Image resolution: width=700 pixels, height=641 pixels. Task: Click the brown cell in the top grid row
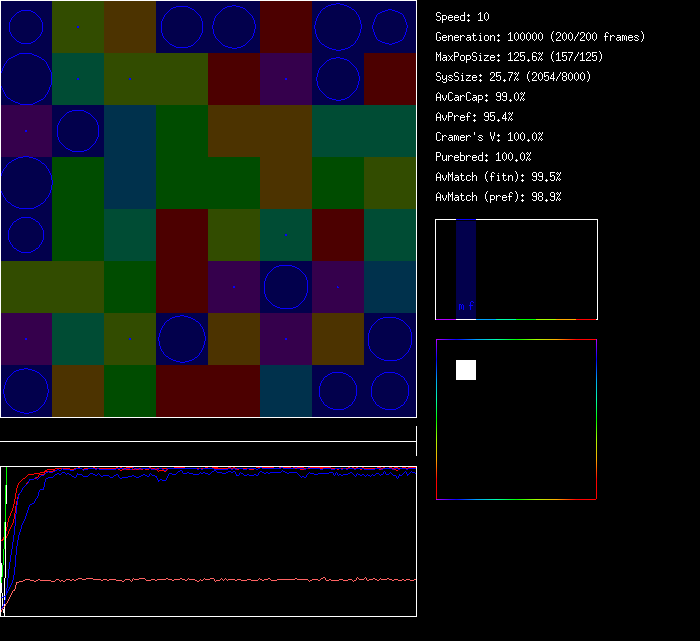click(130, 27)
